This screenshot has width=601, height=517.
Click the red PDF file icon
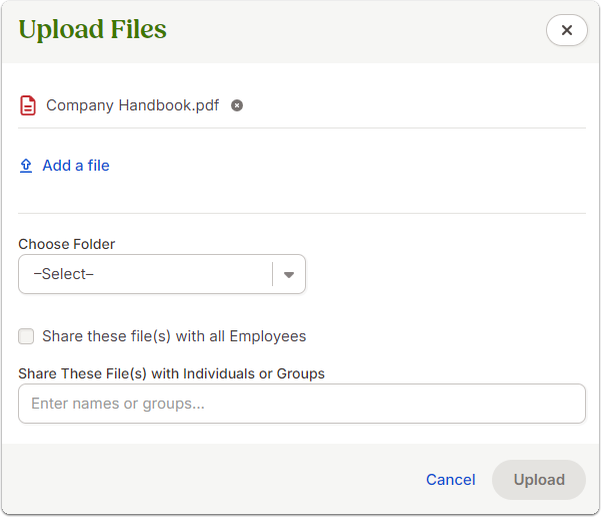pyautogui.click(x=28, y=105)
